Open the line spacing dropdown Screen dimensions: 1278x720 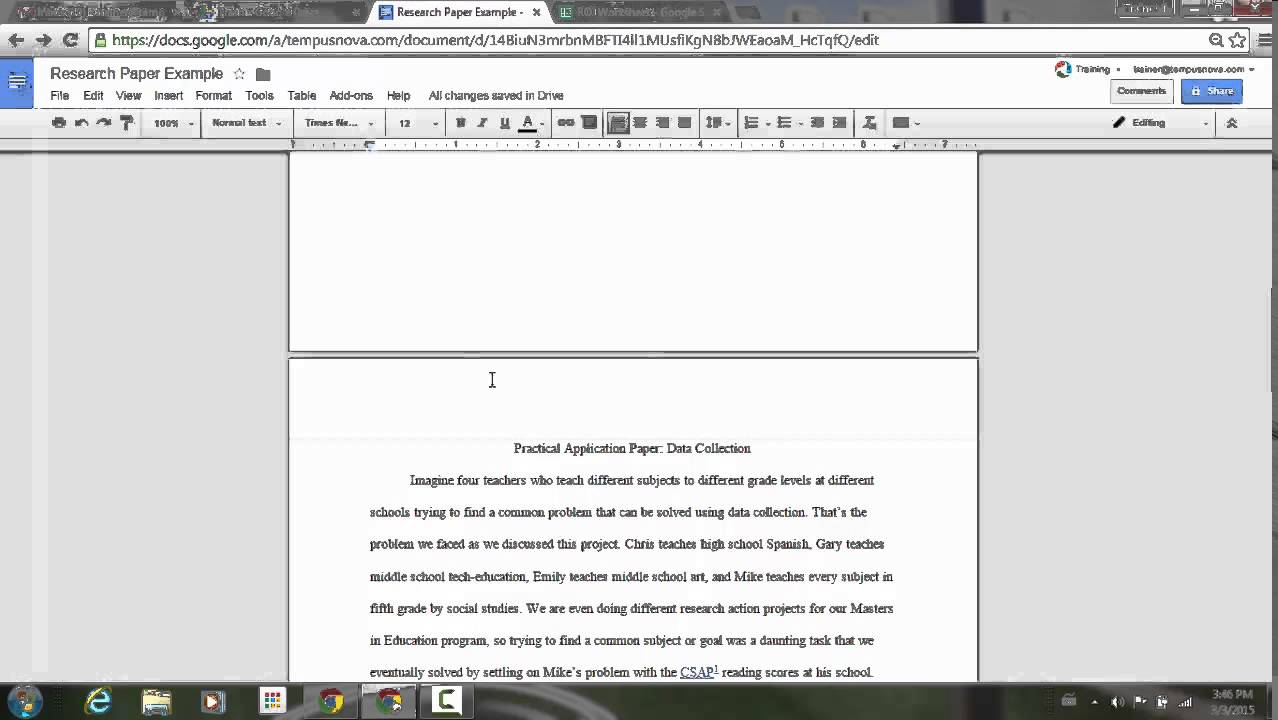pos(718,123)
